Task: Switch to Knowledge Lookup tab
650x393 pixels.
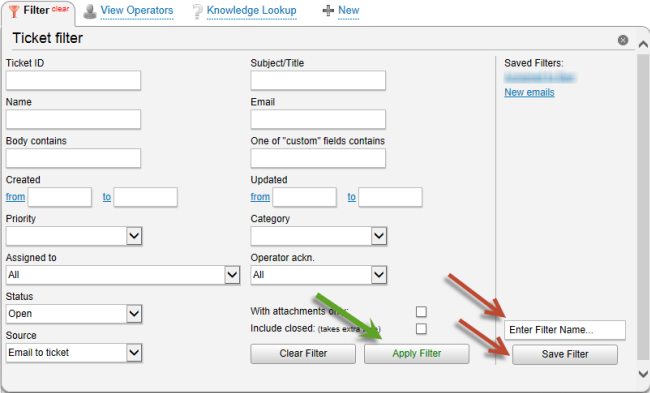Action: [251, 10]
